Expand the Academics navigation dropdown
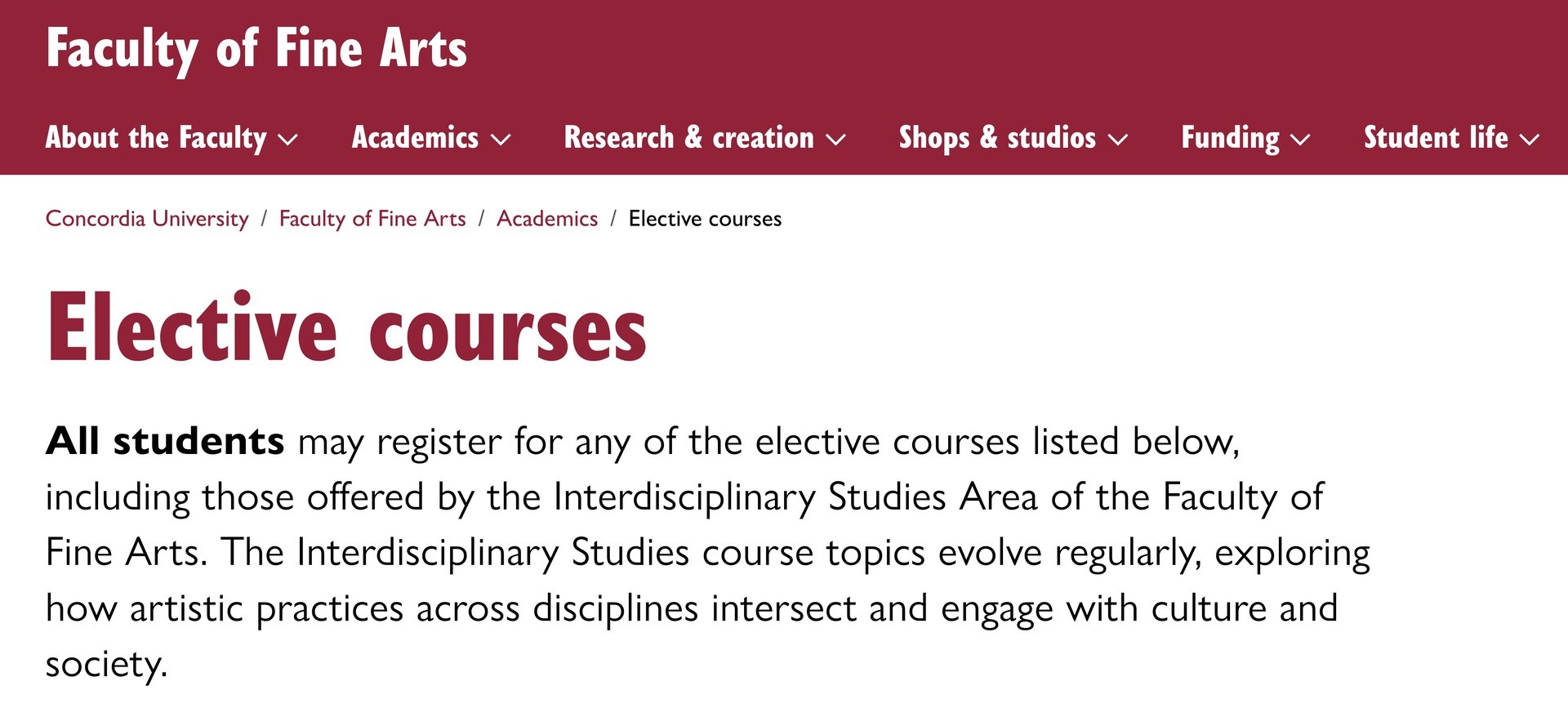Viewport: 1568px width, 717px height. (x=501, y=140)
